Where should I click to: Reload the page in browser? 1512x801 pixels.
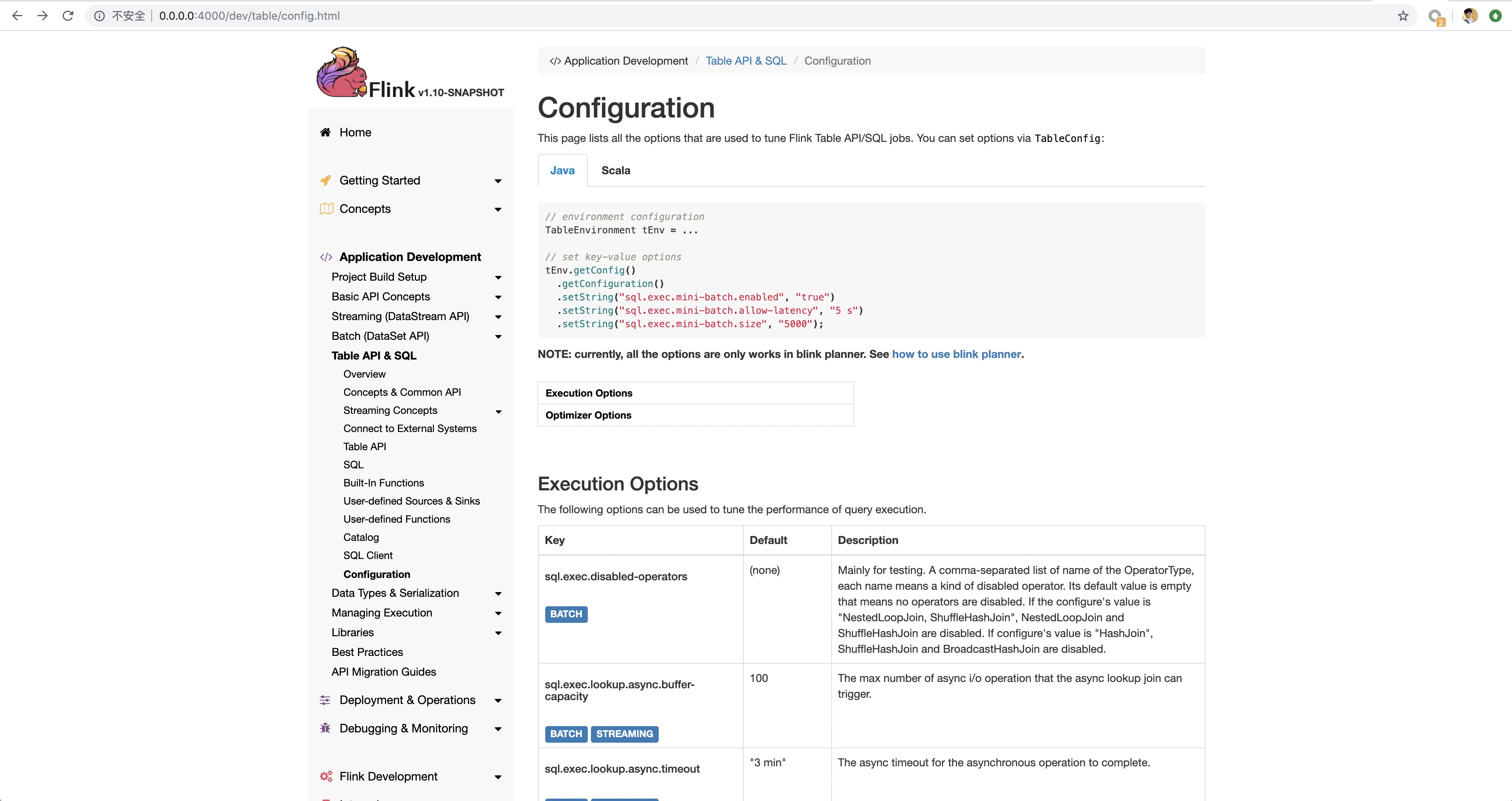68,16
